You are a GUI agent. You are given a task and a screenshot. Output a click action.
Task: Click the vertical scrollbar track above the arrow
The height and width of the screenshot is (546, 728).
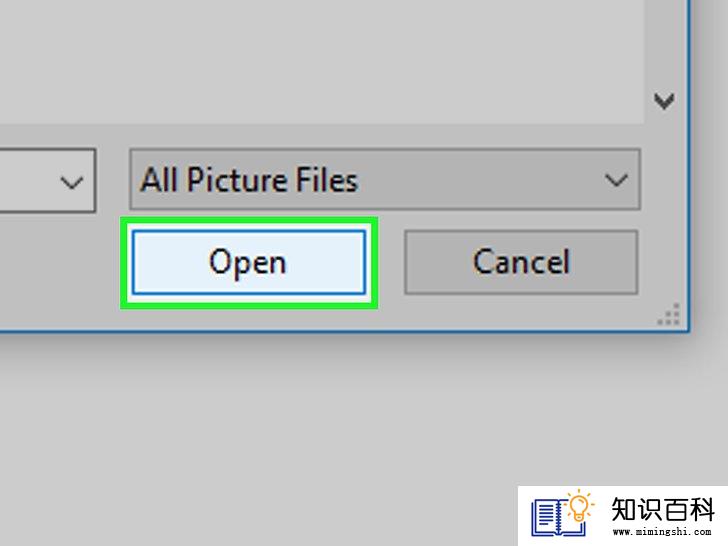pos(664,42)
